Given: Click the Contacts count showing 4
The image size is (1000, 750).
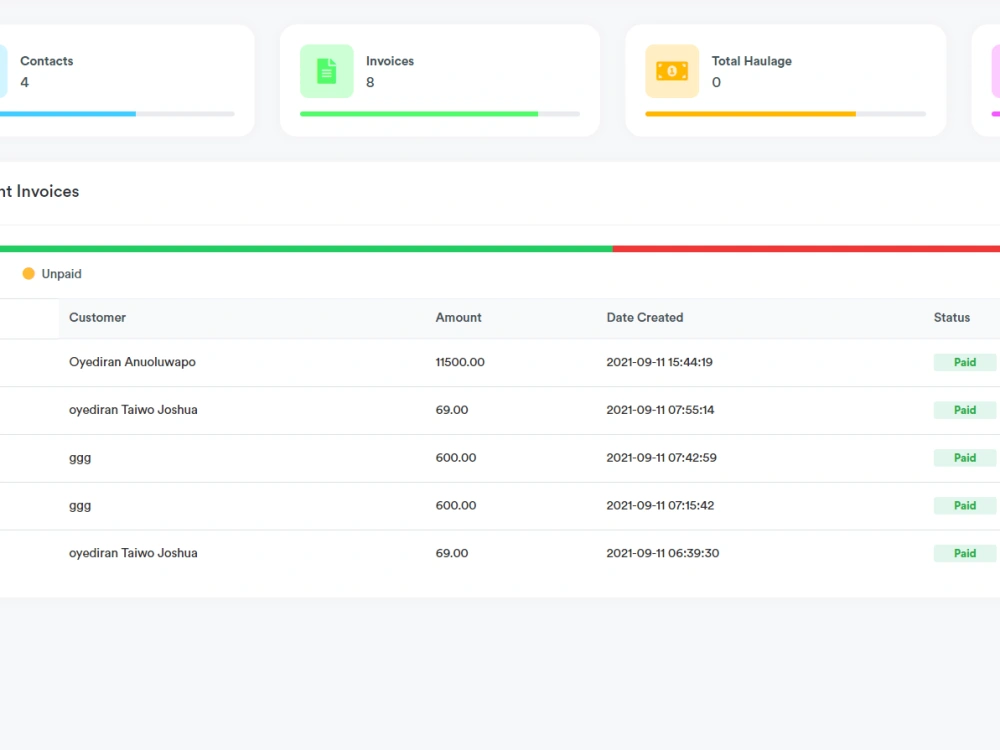Looking at the screenshot, I should click(24, 82).
